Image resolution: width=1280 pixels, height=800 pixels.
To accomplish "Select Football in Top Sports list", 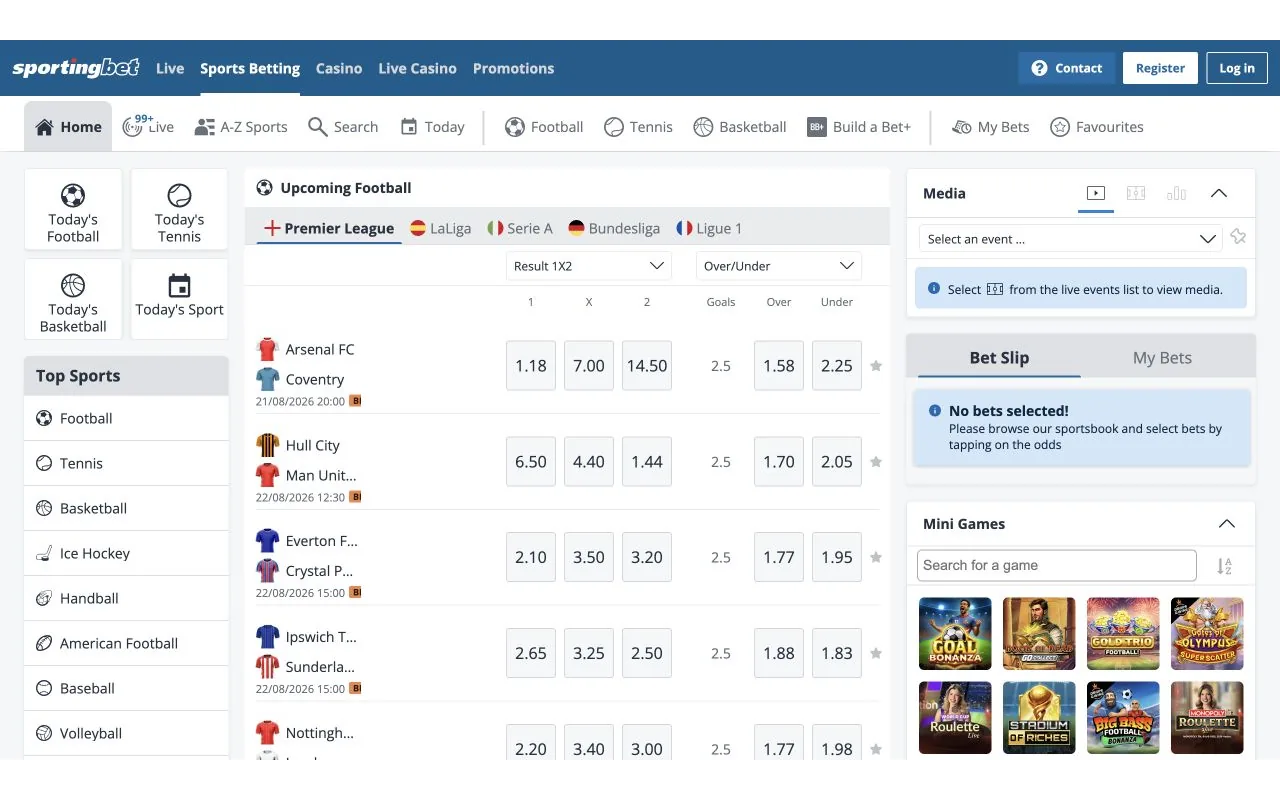I will 126,418.
